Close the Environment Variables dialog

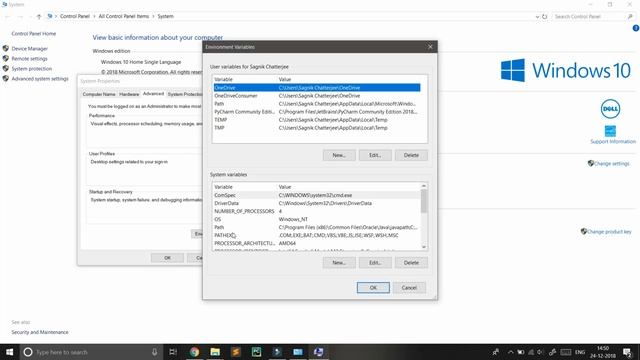[430, 47]
